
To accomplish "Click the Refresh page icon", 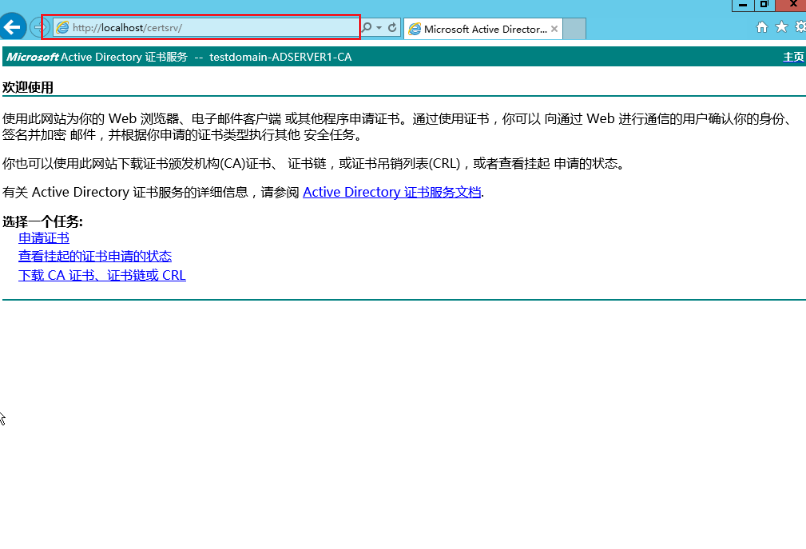I will (392, 27).
